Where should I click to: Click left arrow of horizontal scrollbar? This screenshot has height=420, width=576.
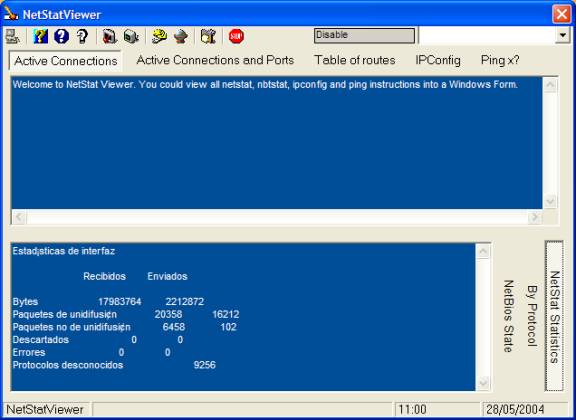point(19,217)
